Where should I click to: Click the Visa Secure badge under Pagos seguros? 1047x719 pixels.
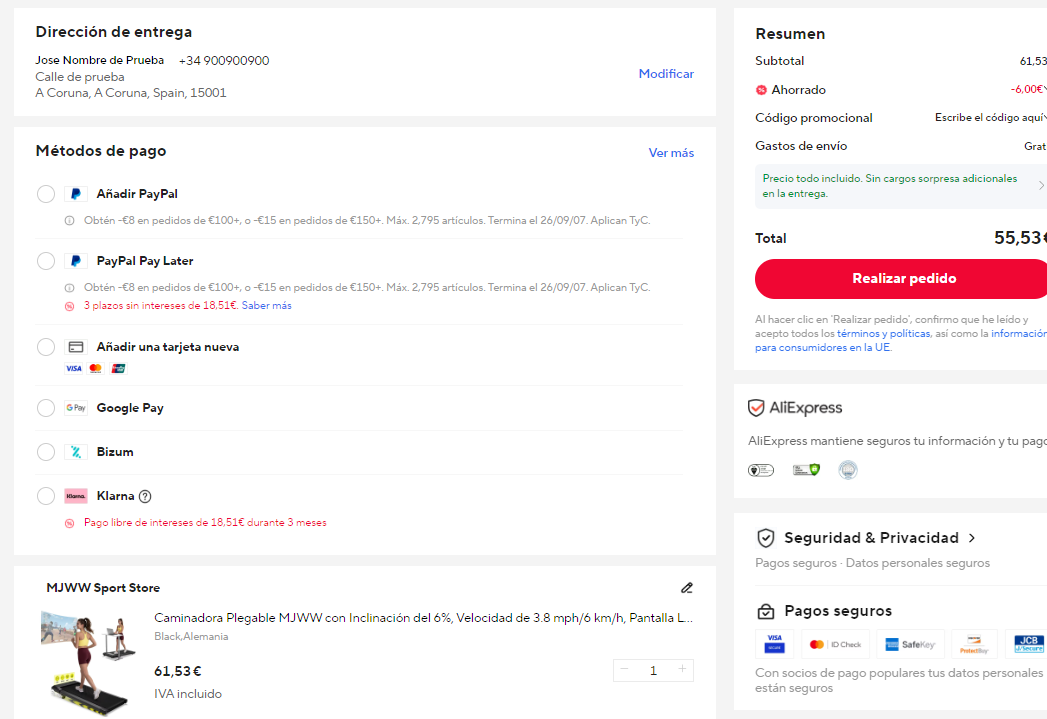[x=775, y=644]
